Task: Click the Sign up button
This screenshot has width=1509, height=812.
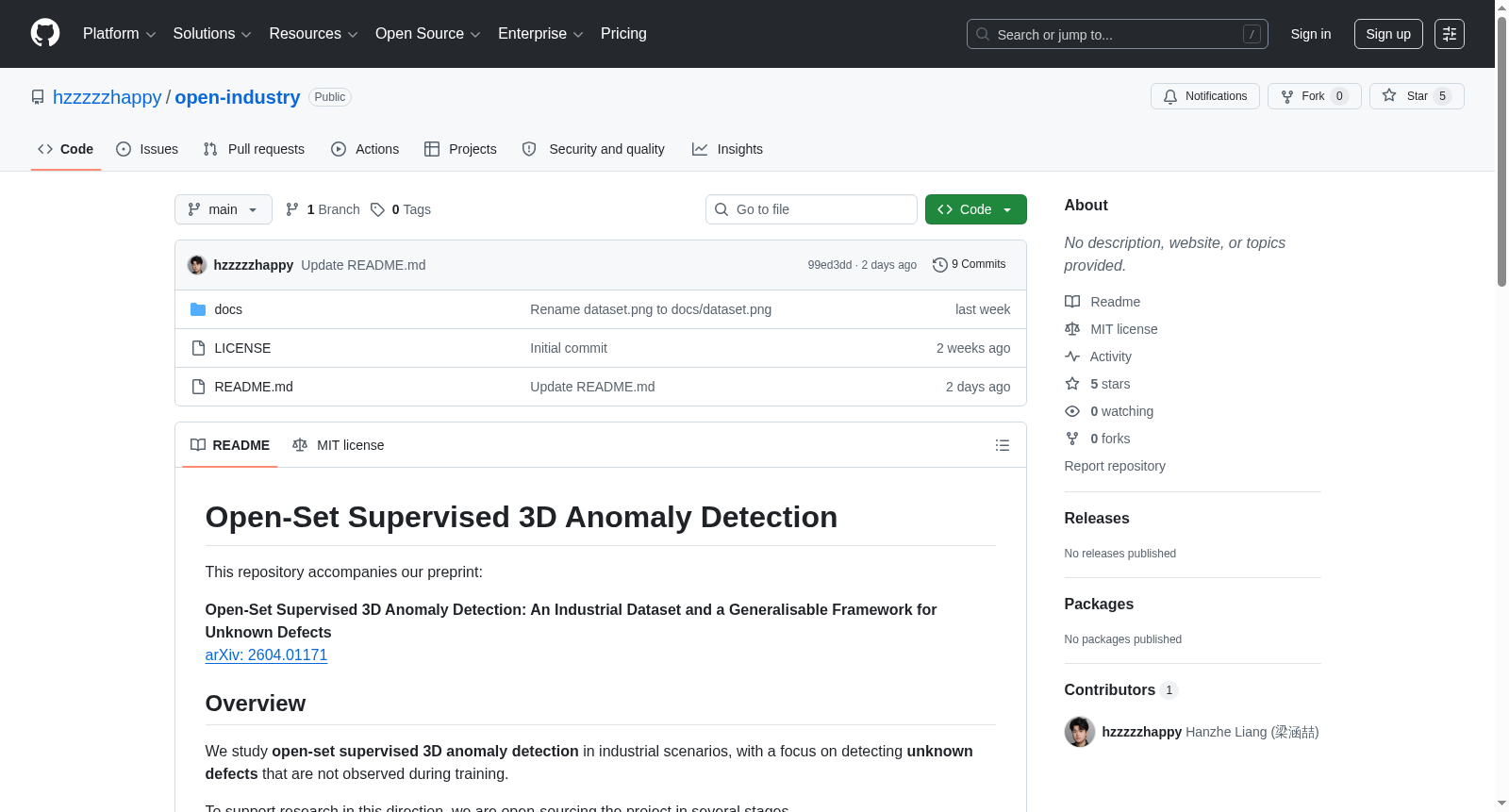Action: 1388,34
